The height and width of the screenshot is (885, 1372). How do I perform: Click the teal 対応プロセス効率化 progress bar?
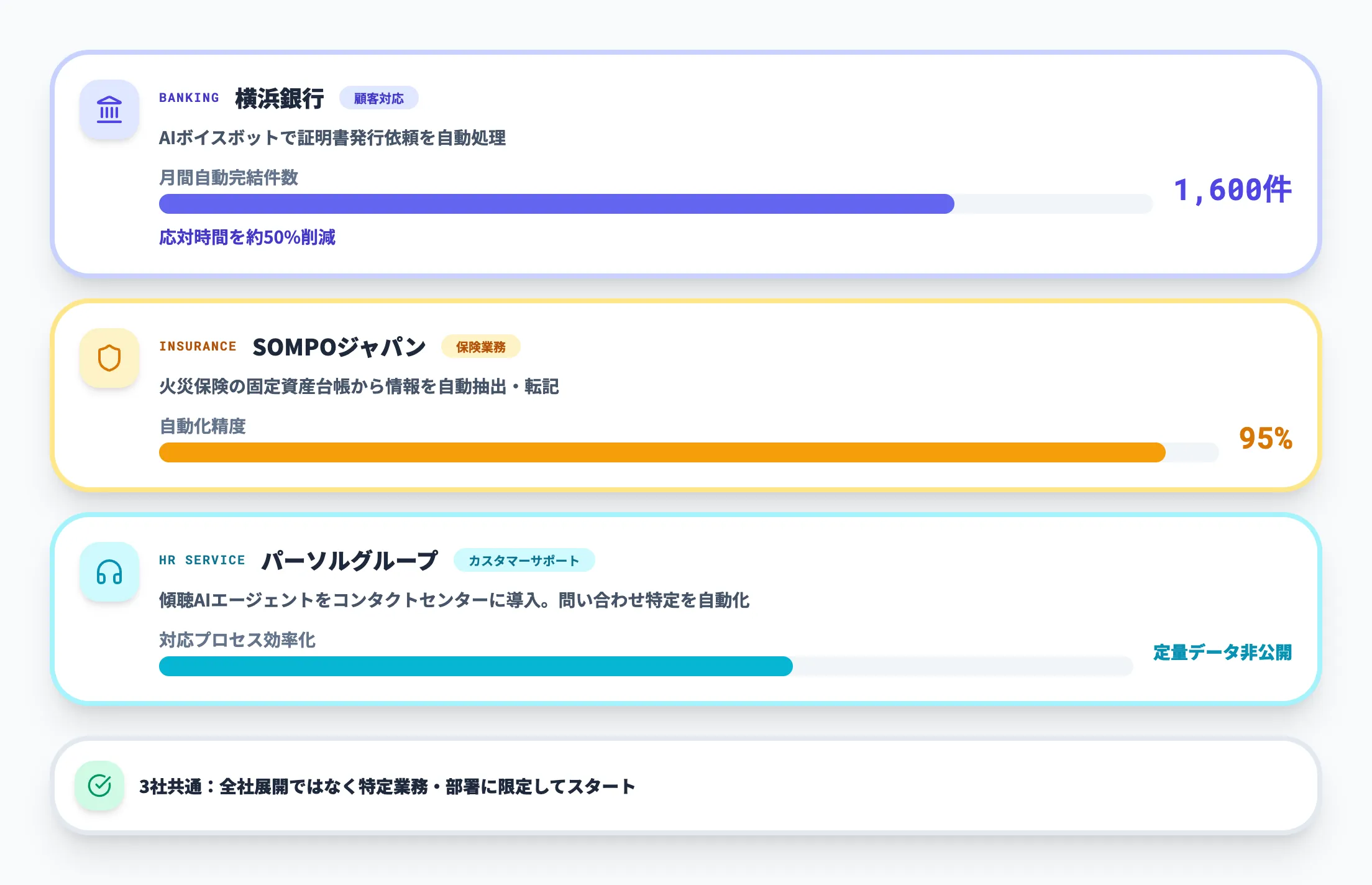point(475,666)
